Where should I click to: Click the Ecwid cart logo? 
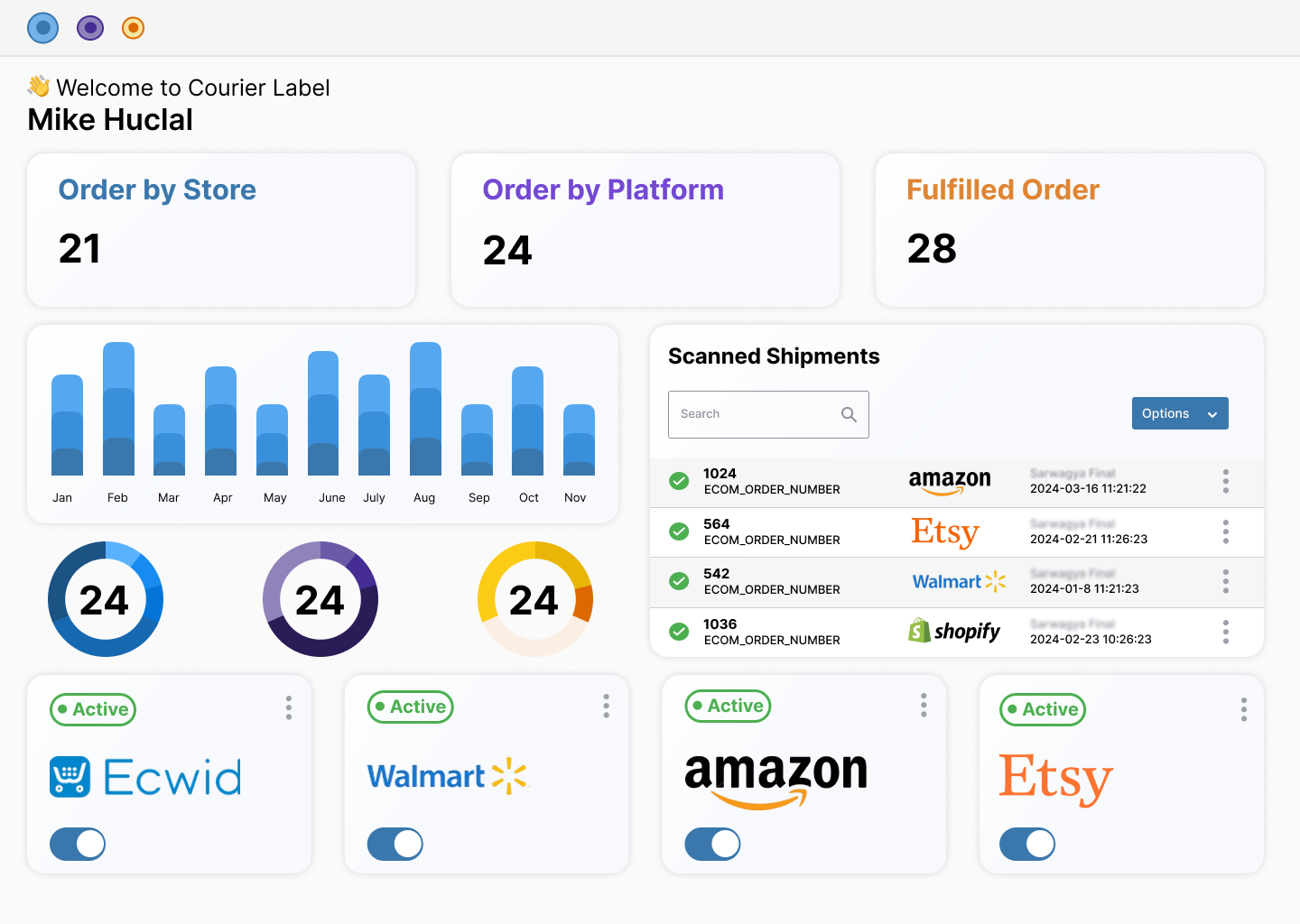click(69, 777)
